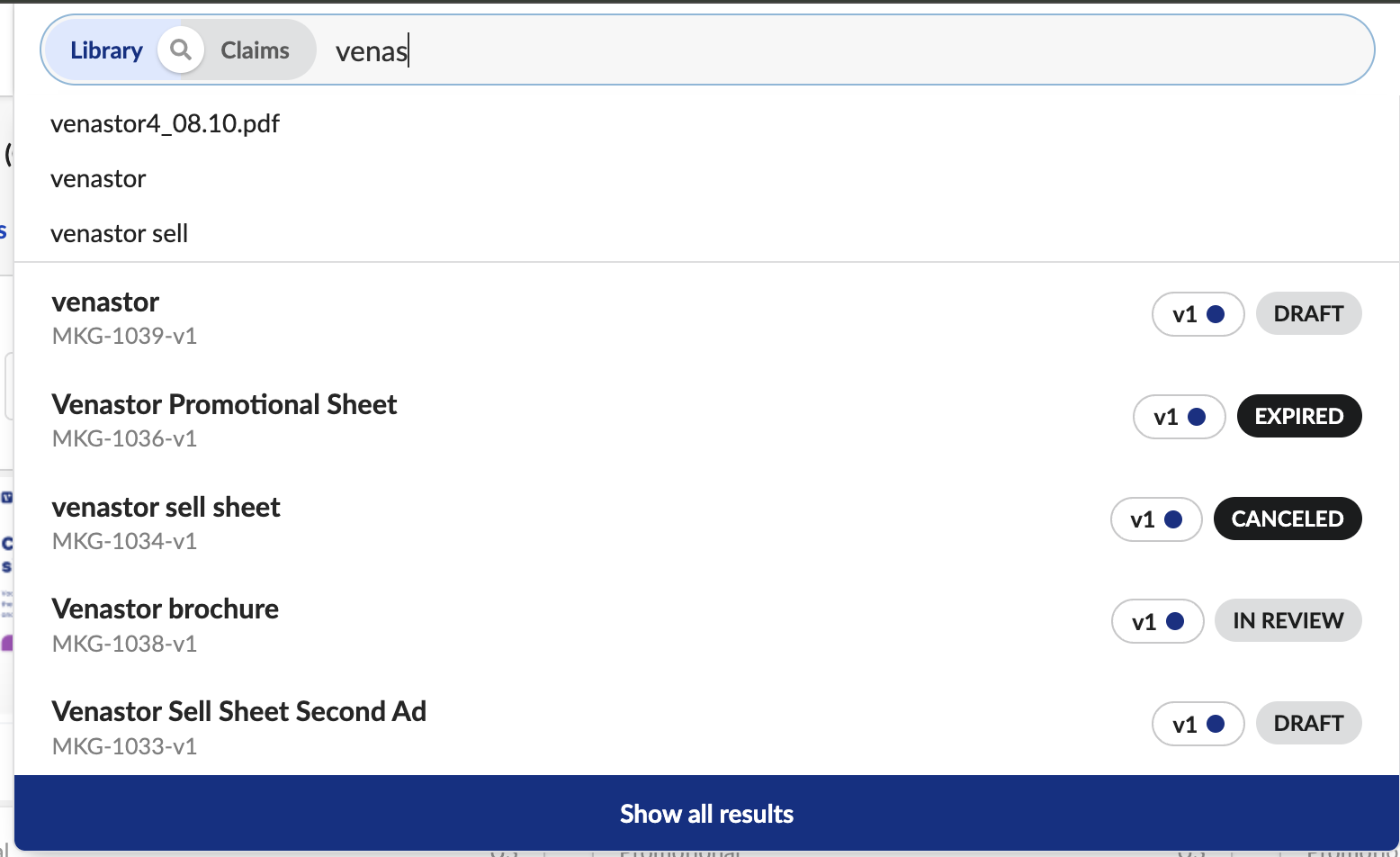Click v1 version badge for Promotional Sheet
Screen dimensions: 1400x857
click(x=1179, y=417)
